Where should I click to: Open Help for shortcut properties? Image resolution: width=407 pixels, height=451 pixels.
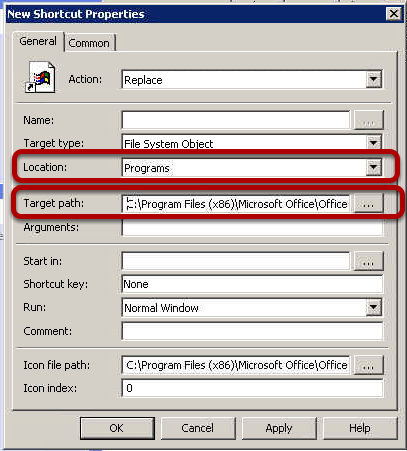pos(360,428)
